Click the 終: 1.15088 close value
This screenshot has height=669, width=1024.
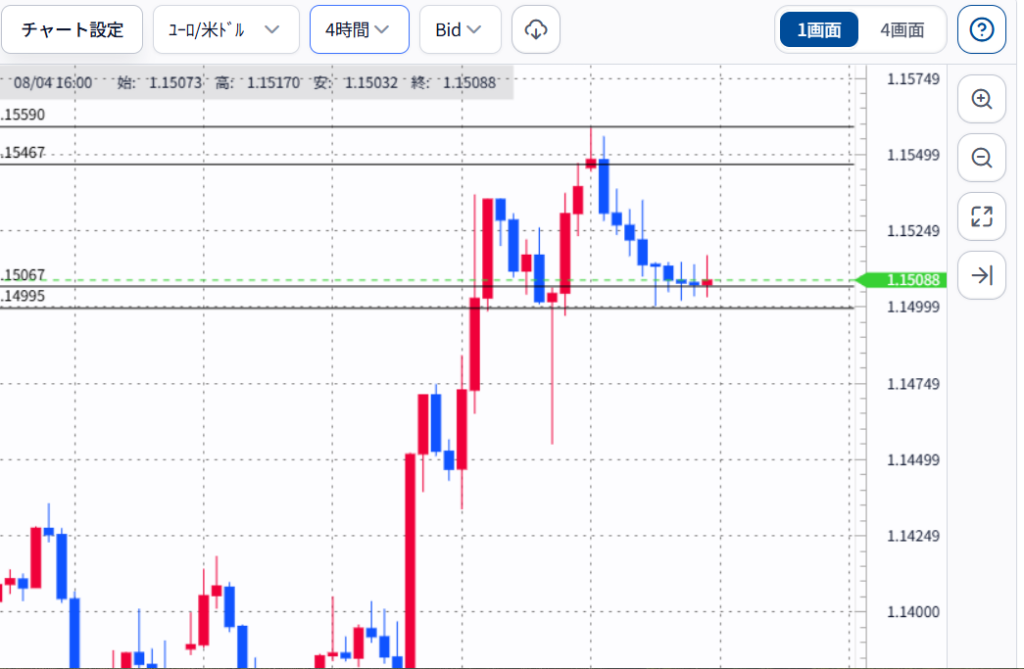(x=453, y=83)
